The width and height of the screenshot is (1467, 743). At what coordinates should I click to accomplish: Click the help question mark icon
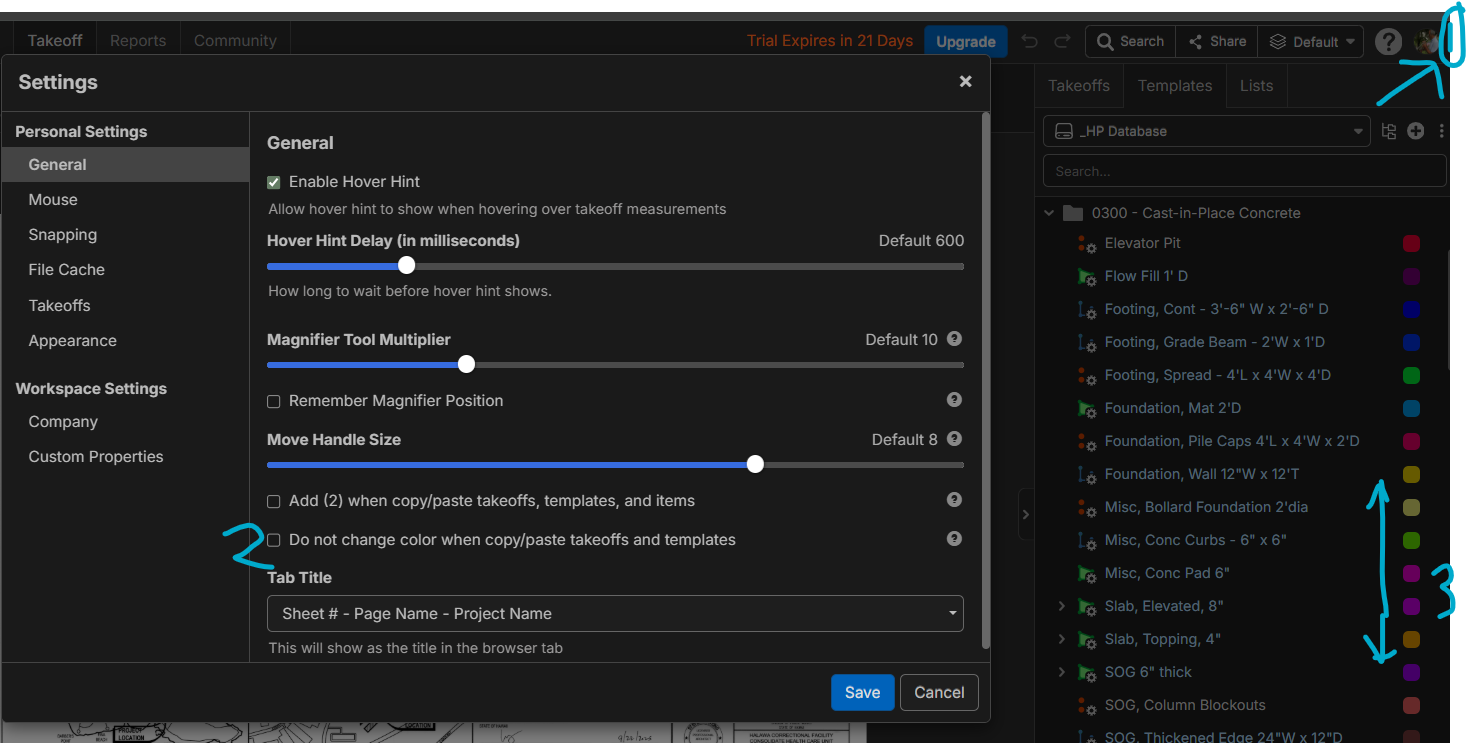(x=1387, y=42)
